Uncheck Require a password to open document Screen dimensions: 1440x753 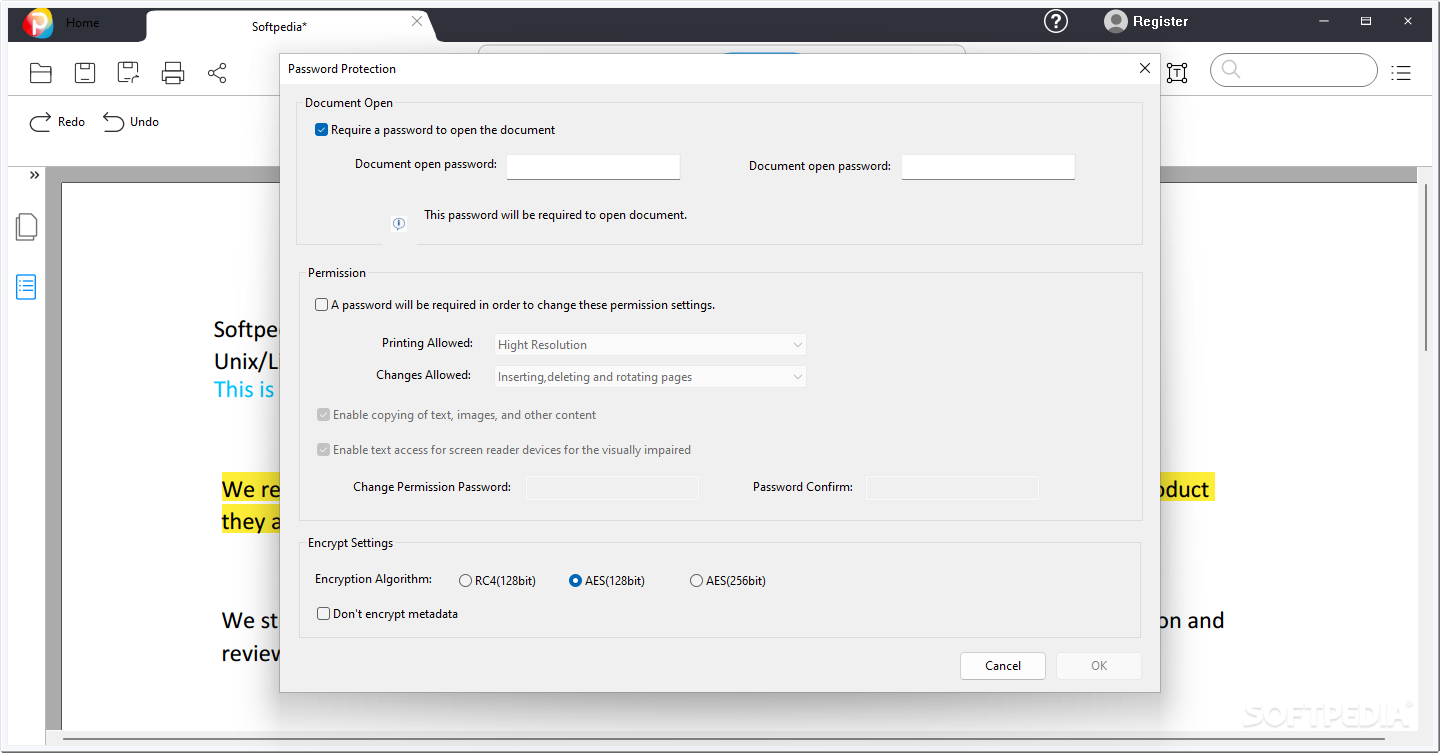click(322, 130)
